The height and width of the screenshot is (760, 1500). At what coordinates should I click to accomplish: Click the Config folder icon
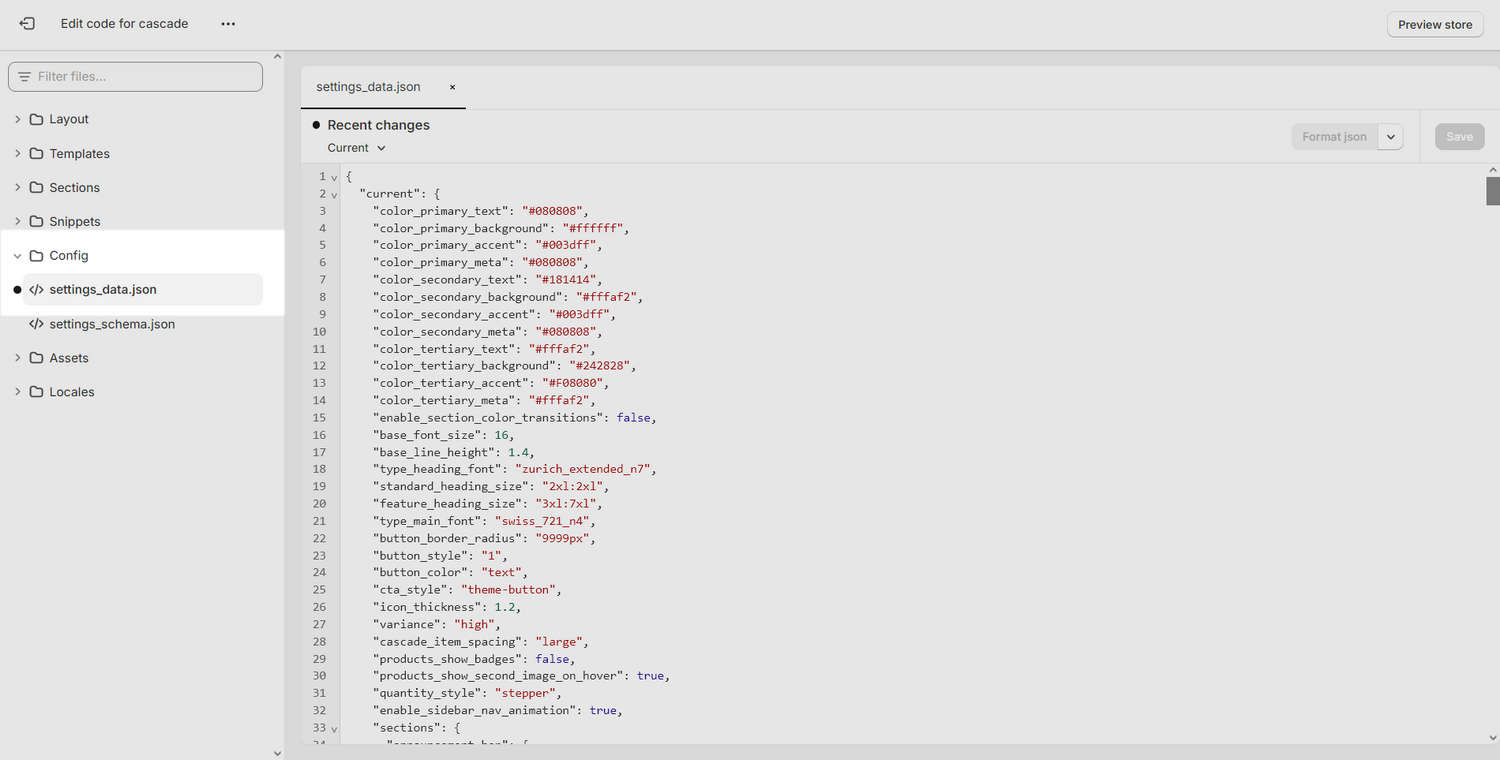coord(37,255)
